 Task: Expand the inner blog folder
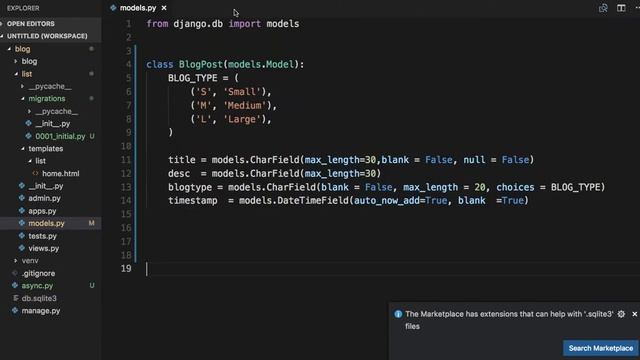click(29, 61)
